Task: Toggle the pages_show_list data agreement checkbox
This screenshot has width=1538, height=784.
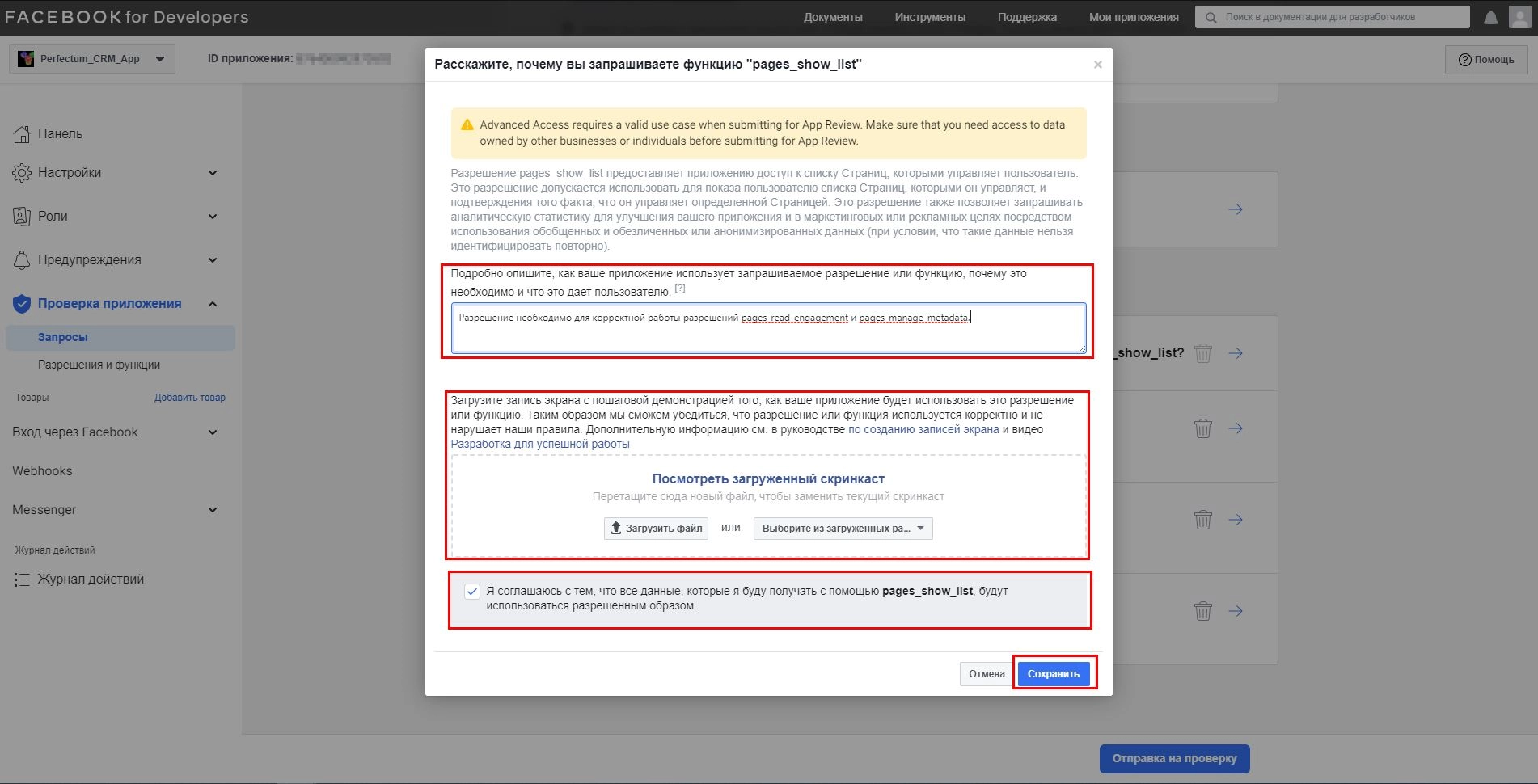Action: pyautogui.click(x=472, y=592)
